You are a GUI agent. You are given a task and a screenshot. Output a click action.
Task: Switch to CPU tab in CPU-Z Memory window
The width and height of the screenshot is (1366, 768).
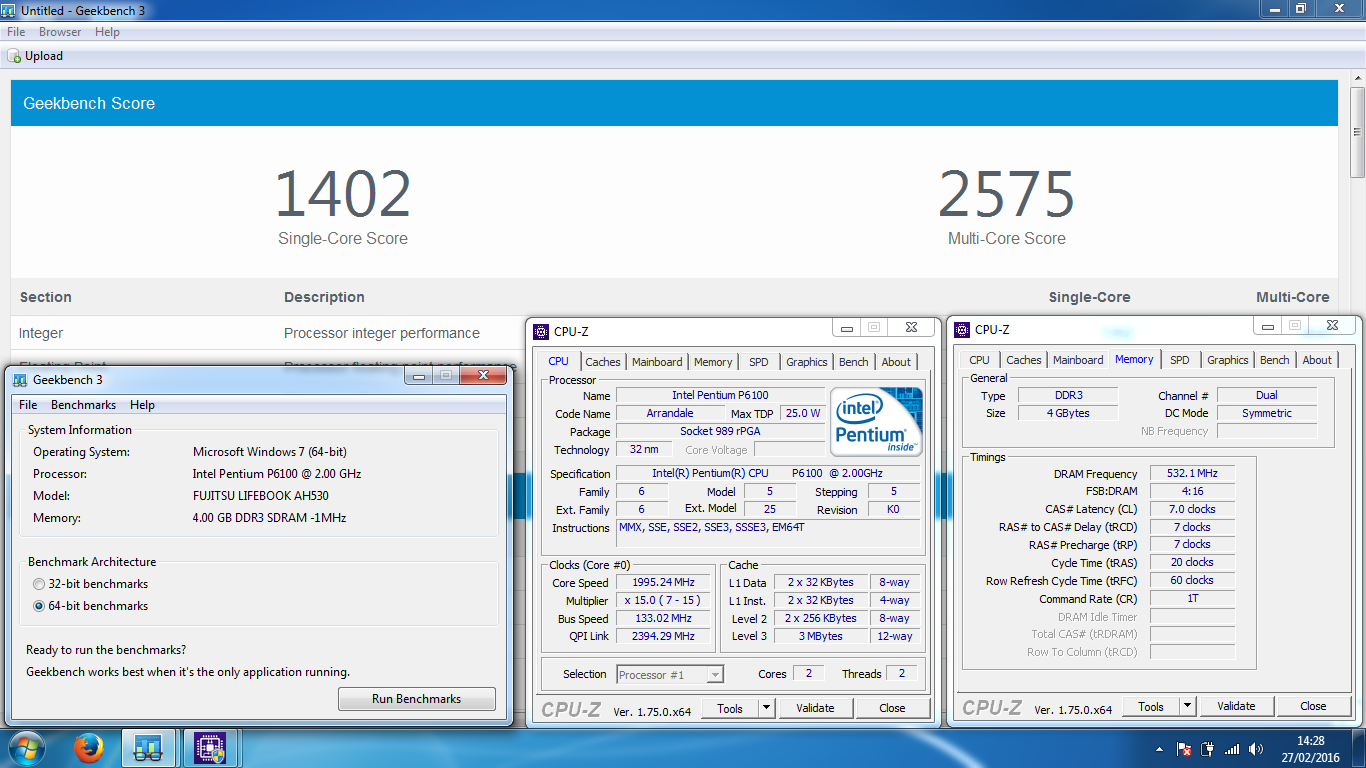pyautogui.click(x=979, y=360)
